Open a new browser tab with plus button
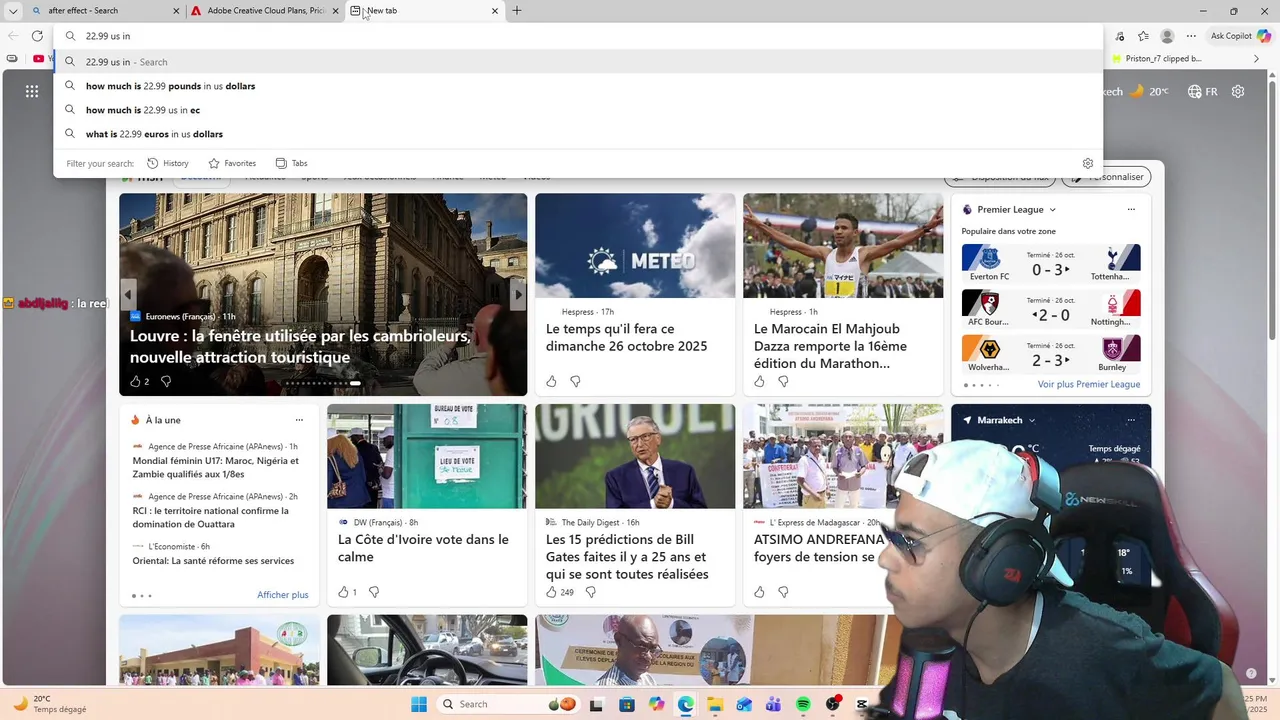1280x720 pixels. tap(517, 11)
